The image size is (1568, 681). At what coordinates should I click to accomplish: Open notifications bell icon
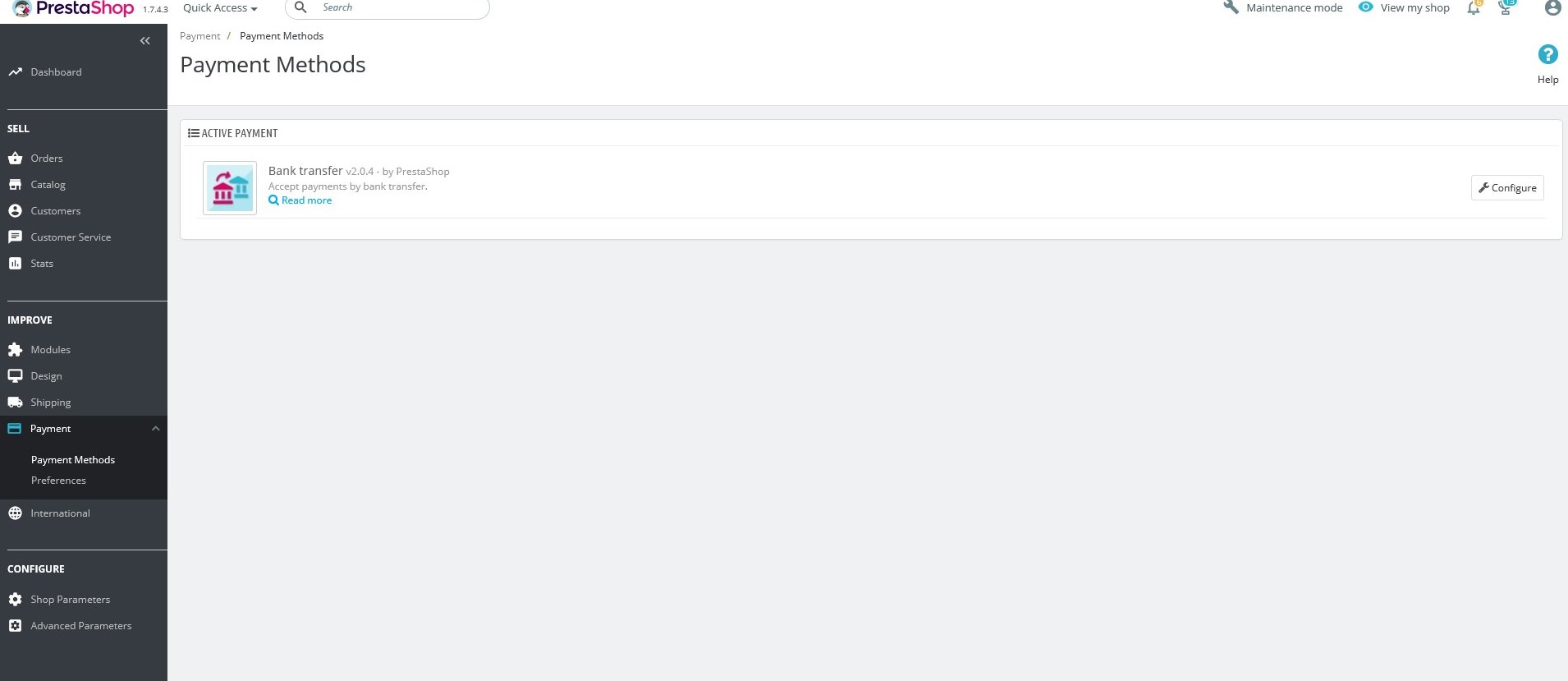pyautogui.click(x=1474, y=8)
